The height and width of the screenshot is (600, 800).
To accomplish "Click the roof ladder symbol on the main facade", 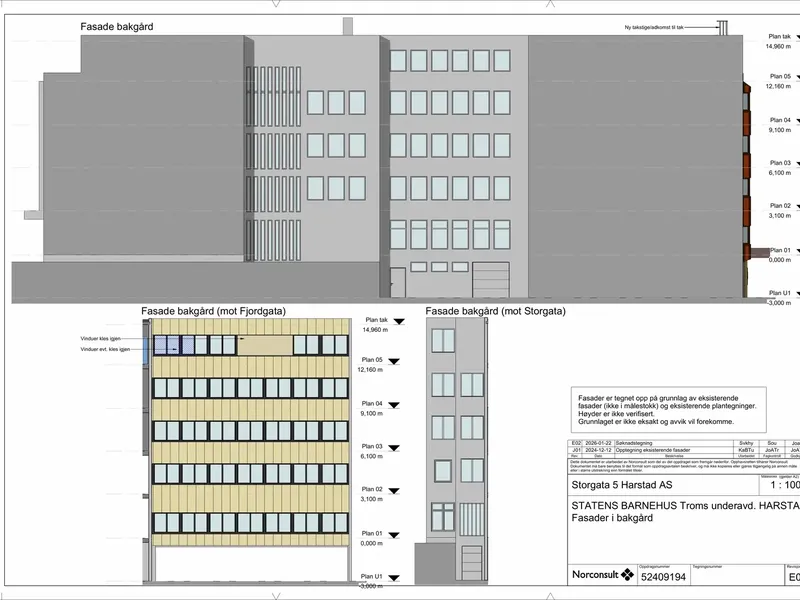I will pyautogui.click(x=722, y=28).
